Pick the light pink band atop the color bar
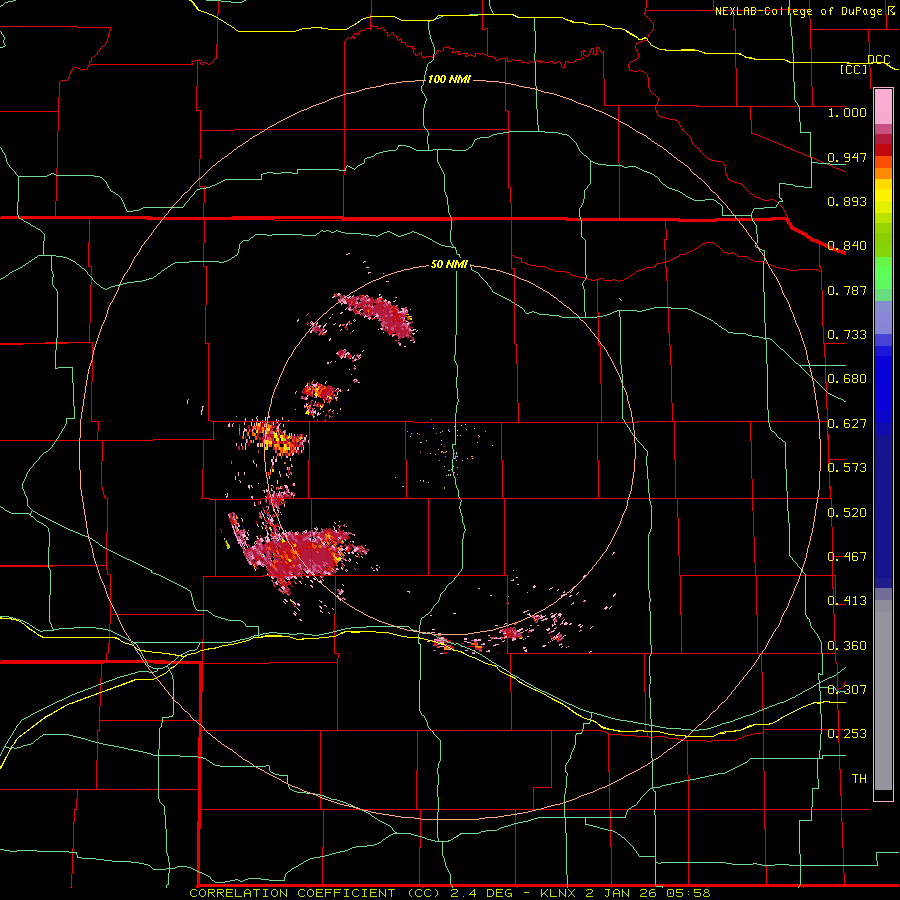Screen dimensions: 900x900 tap(883, 106)
